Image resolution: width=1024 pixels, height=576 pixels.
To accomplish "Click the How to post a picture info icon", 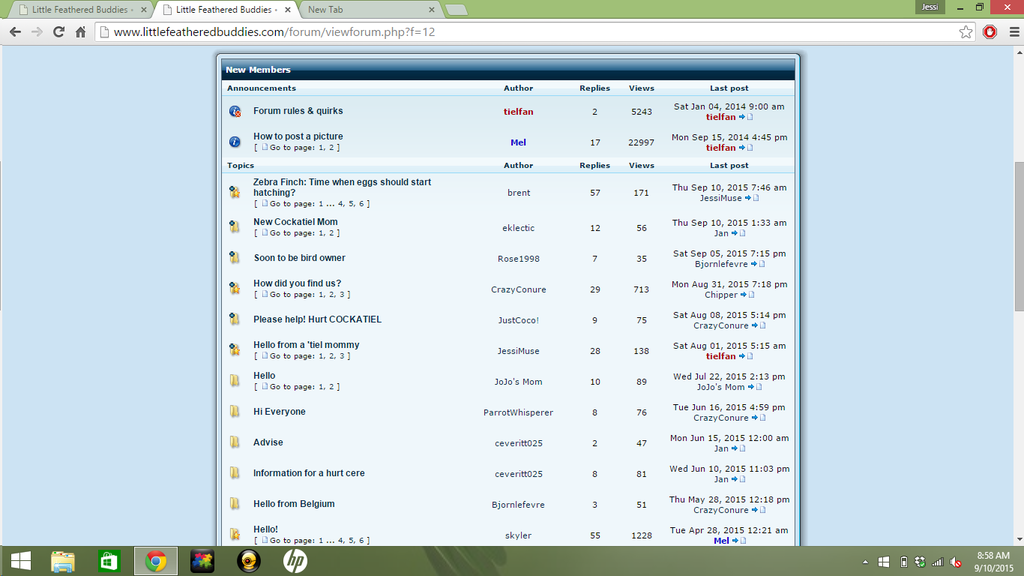I will (235, 142).
